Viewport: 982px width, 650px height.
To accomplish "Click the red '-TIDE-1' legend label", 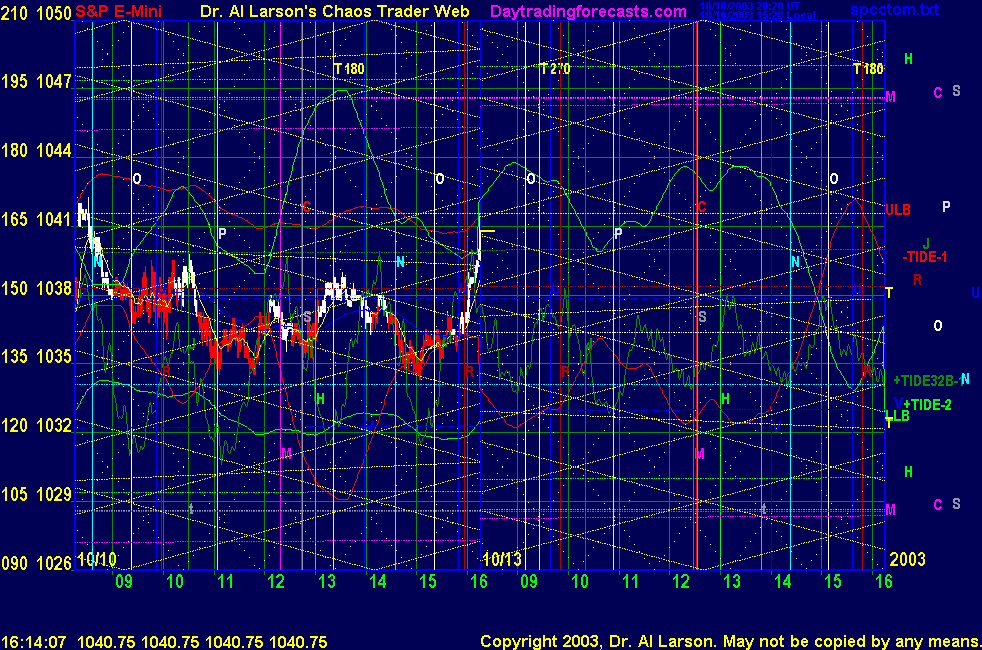I will tap(924, 257).
